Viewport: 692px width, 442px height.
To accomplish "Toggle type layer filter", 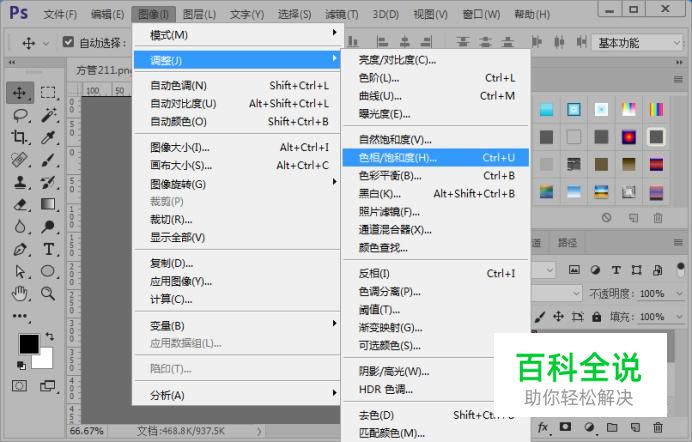I will pyautogui.click(x=616, y=270).
